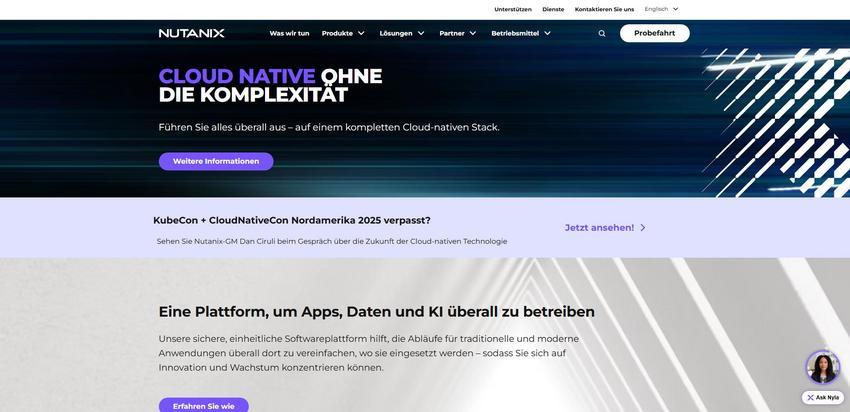Close the Ask Nyla chat bubble
This screenshot has height=412, width=850.
(810, 397)
